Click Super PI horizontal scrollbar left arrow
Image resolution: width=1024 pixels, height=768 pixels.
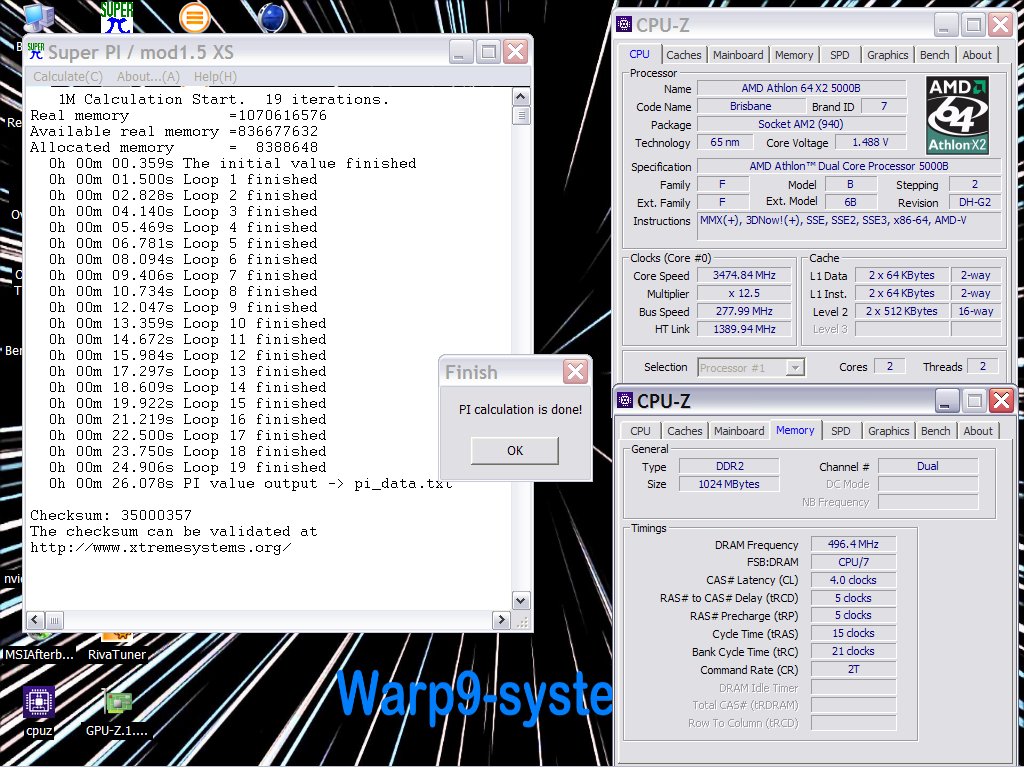click(x=36, y=620)
